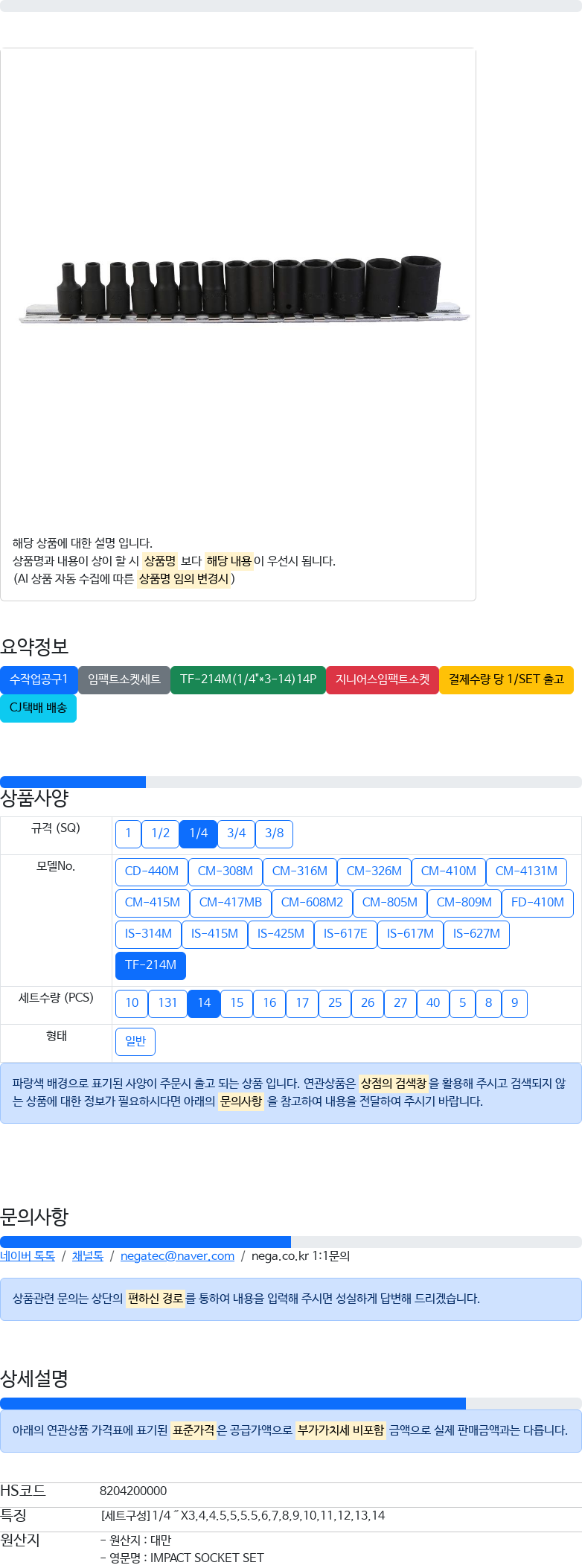Screen dimensions: 582x1568
Task: Click the impact socket set product image
Action: tap(245, 288)
